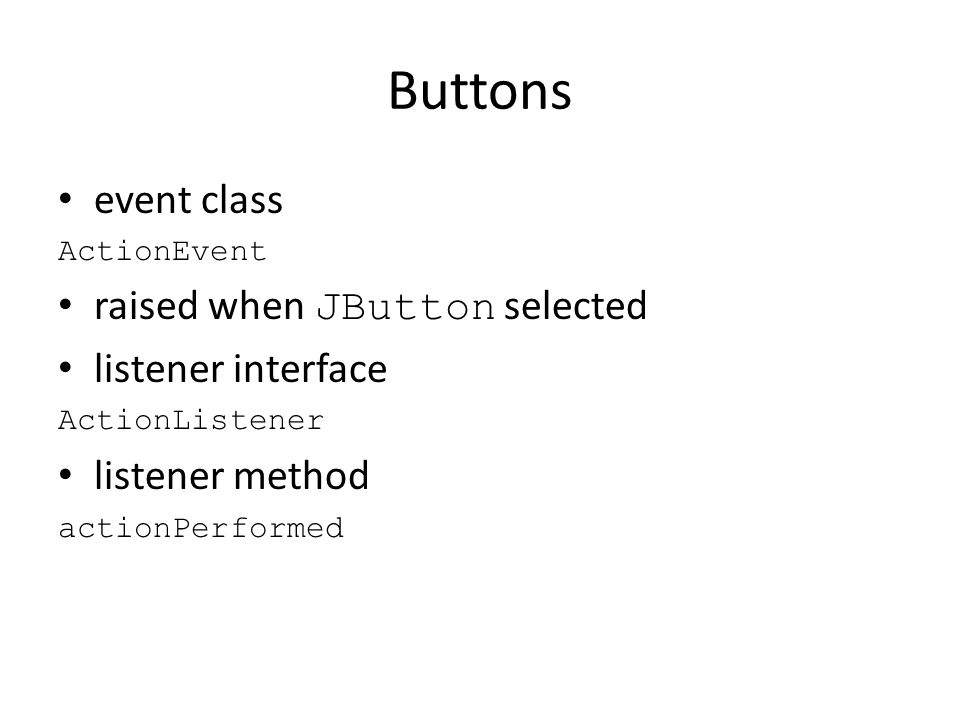Click the Buttons slide title

coord(480,91)
